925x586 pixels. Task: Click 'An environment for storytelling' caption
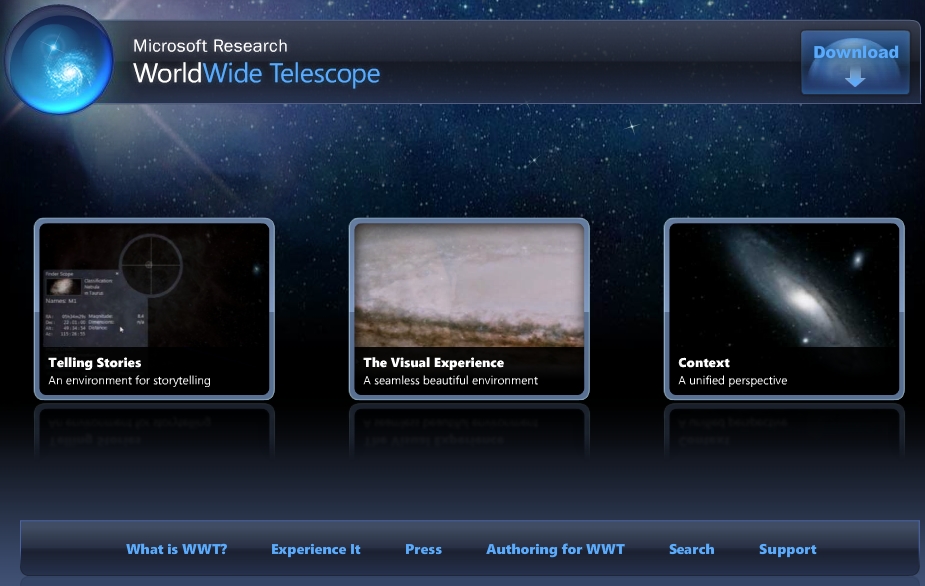pyautogui.click(x=129, y=381)
